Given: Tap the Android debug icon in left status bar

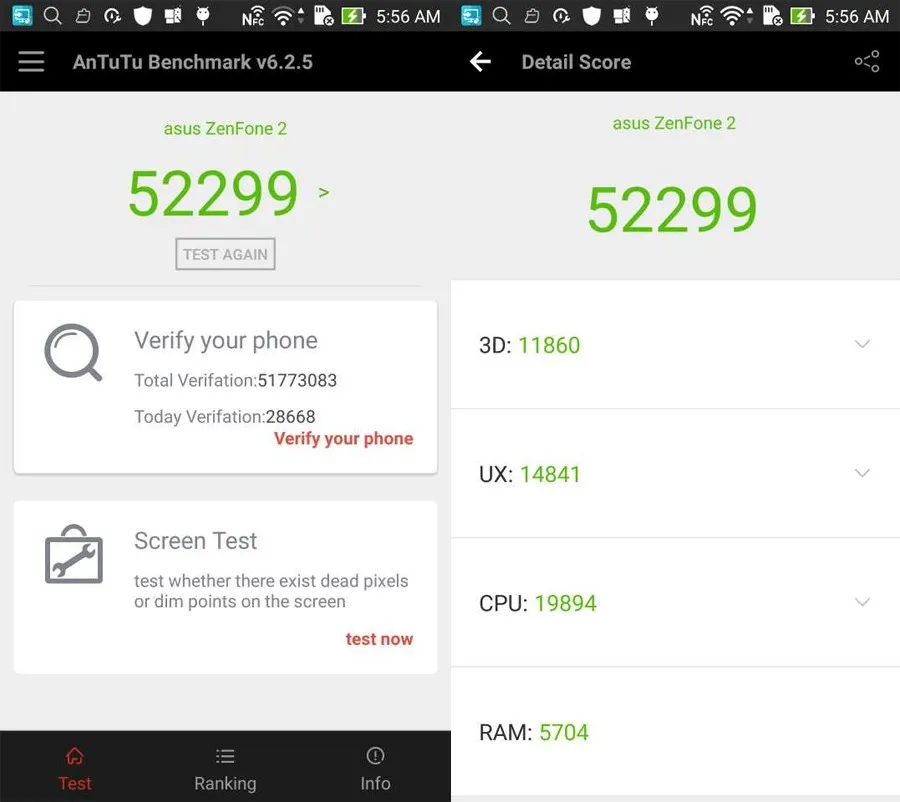Looking at the screenshot, I should (x=203, y=16).
